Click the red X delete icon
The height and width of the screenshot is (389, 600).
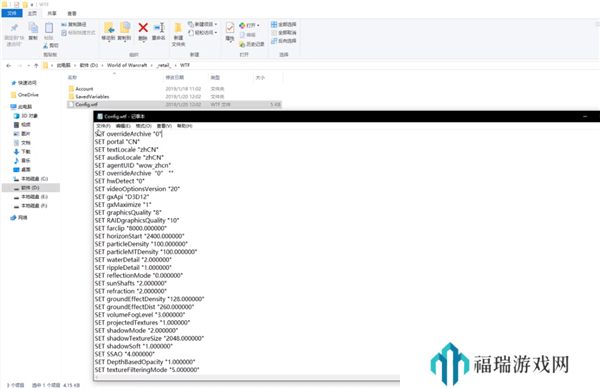[143, 28]
